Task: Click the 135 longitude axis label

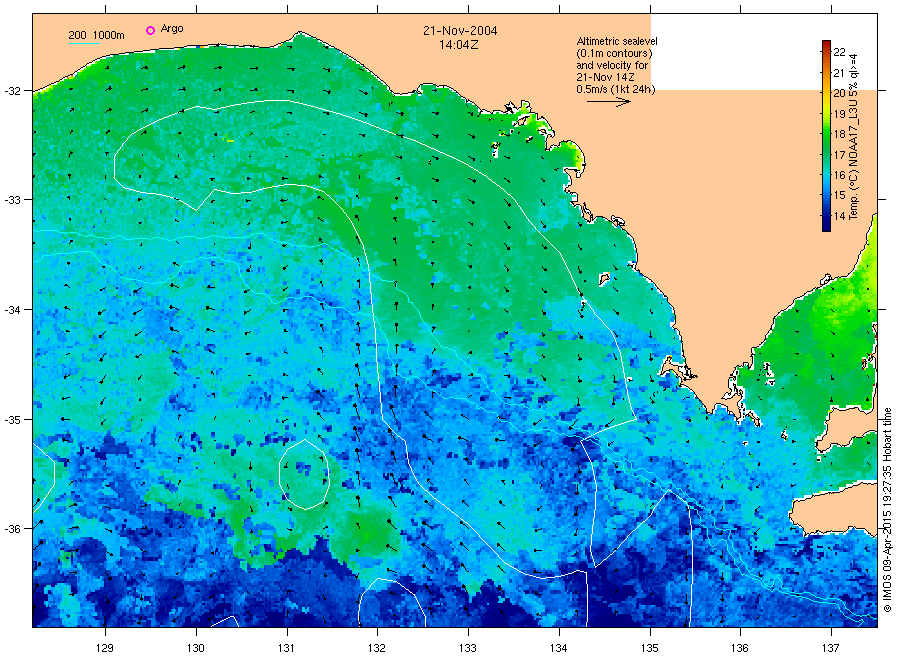Action: (x=650, y=648)
